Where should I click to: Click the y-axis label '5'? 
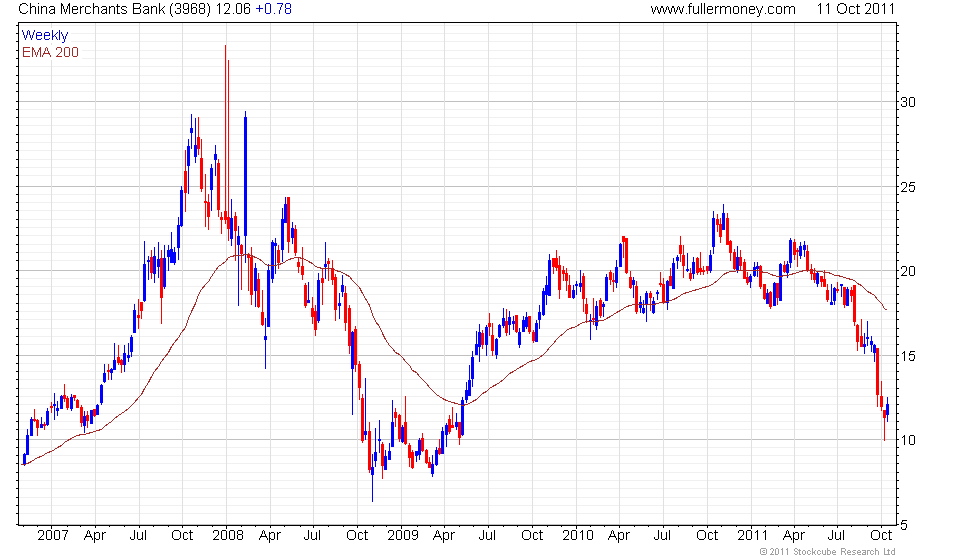904,525
